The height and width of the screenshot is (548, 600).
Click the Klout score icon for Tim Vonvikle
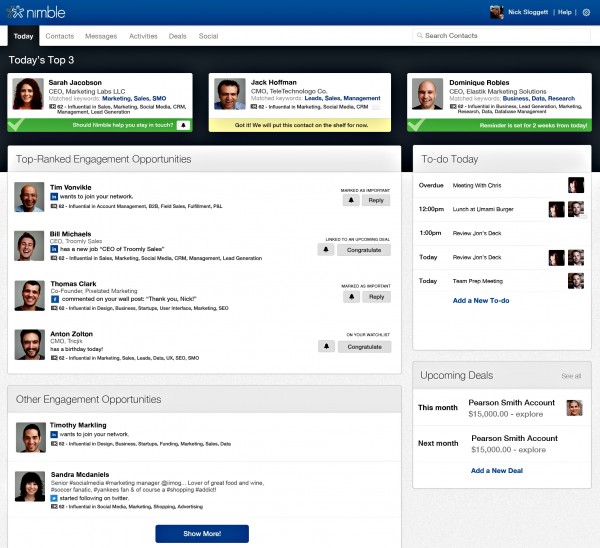pyautogui.click(x=54, y=206)
